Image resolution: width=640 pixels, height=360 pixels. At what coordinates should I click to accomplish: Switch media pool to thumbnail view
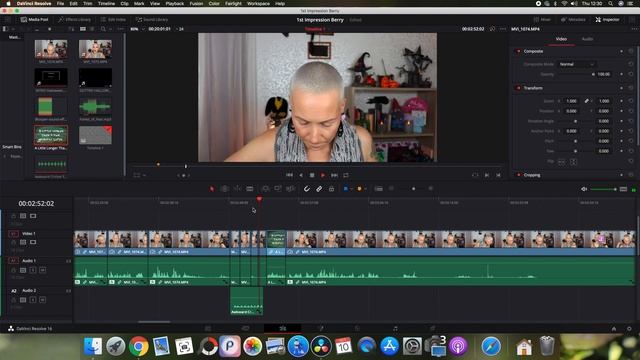tap(83, 29)
